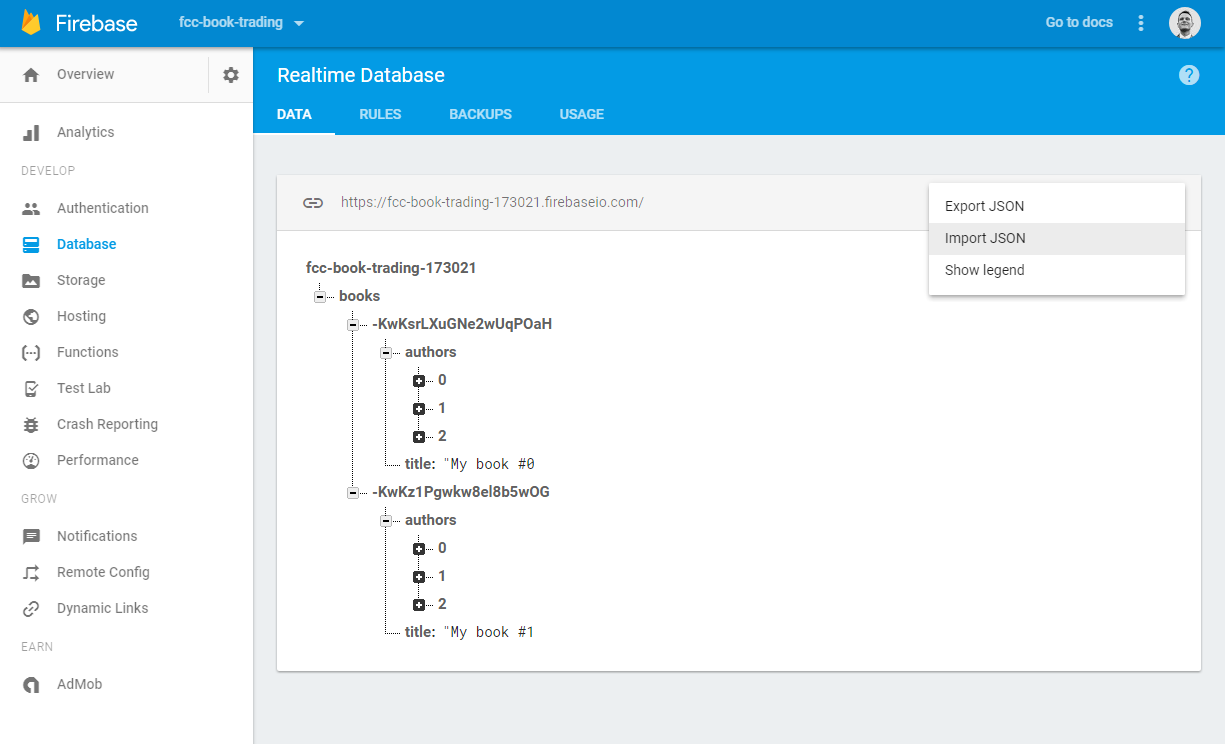Image resolution: width=1225 pixels, height=744 pixels.
Task: Switch to the BACKUPS tab
Action: (481, 114)
